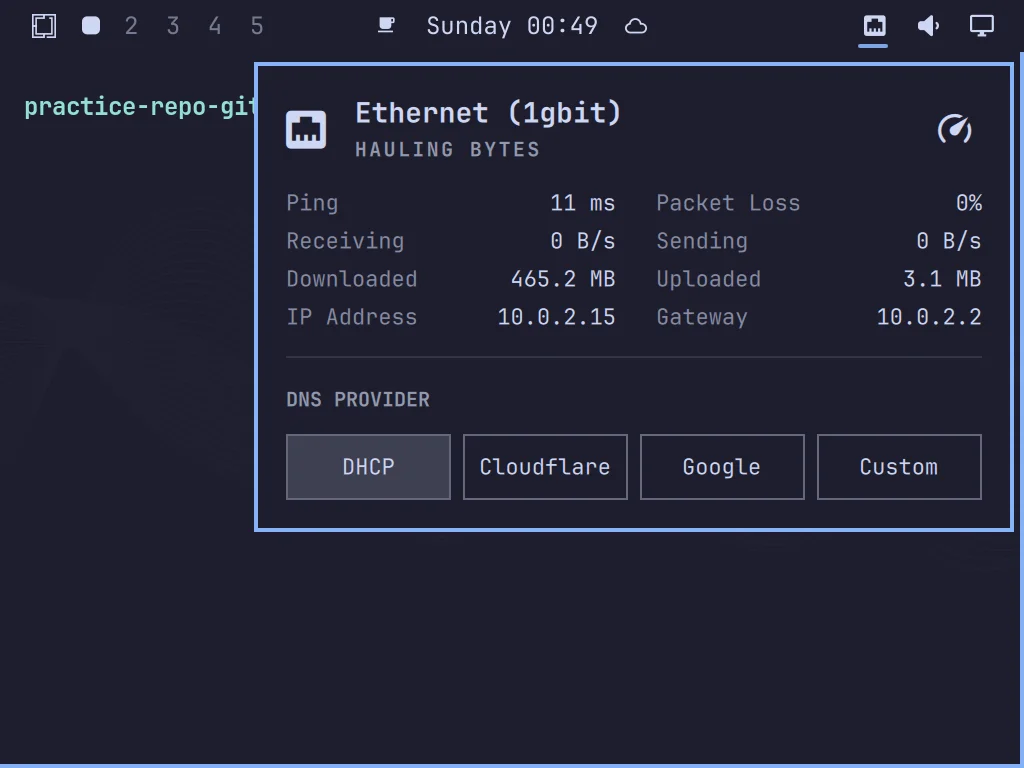
Task: Open the Sunday 00:49 clock
Action: pyautogui.click(x=512, y=26)
